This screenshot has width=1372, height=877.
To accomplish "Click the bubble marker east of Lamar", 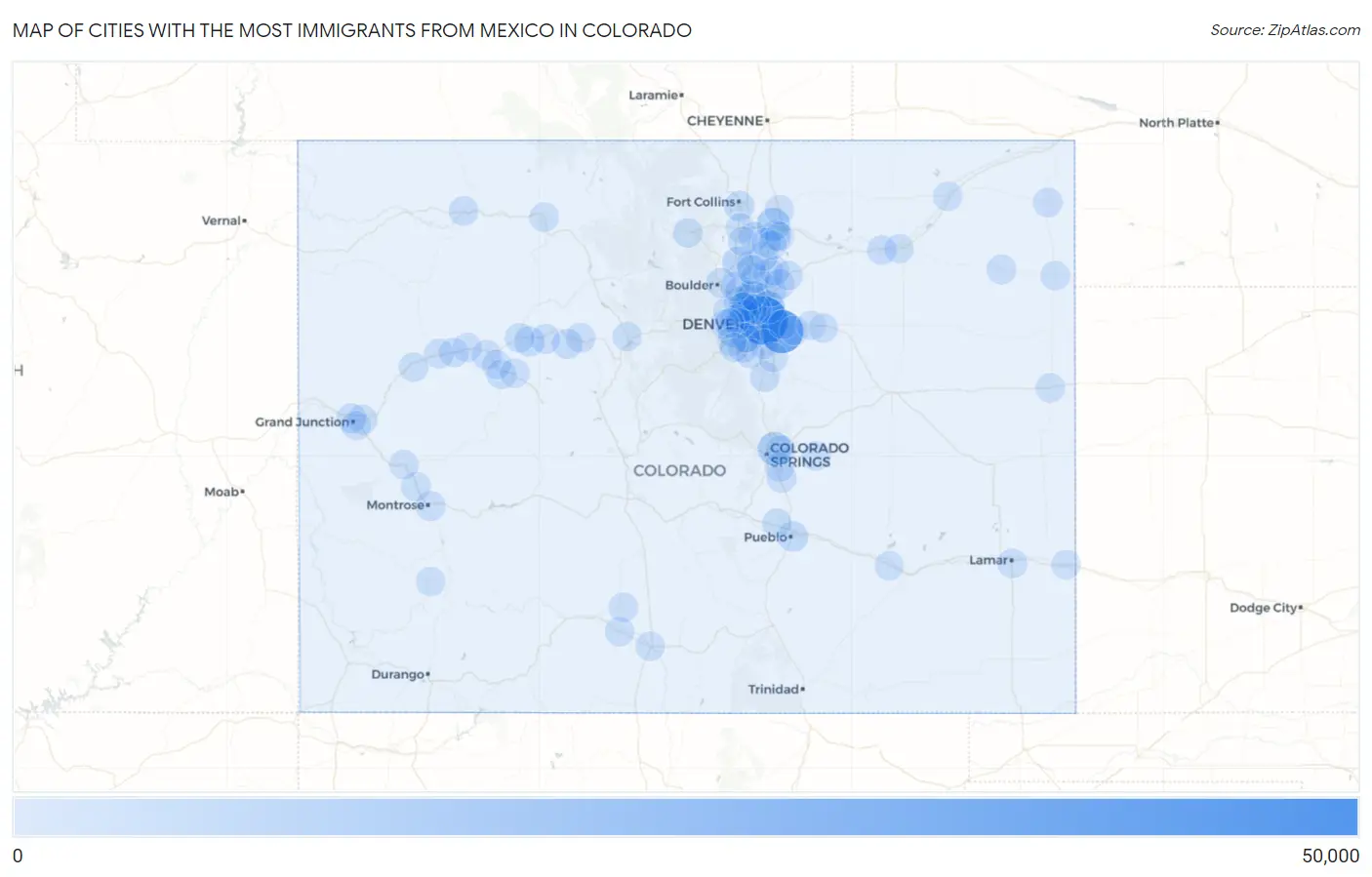I will (x=1066, y=564).
